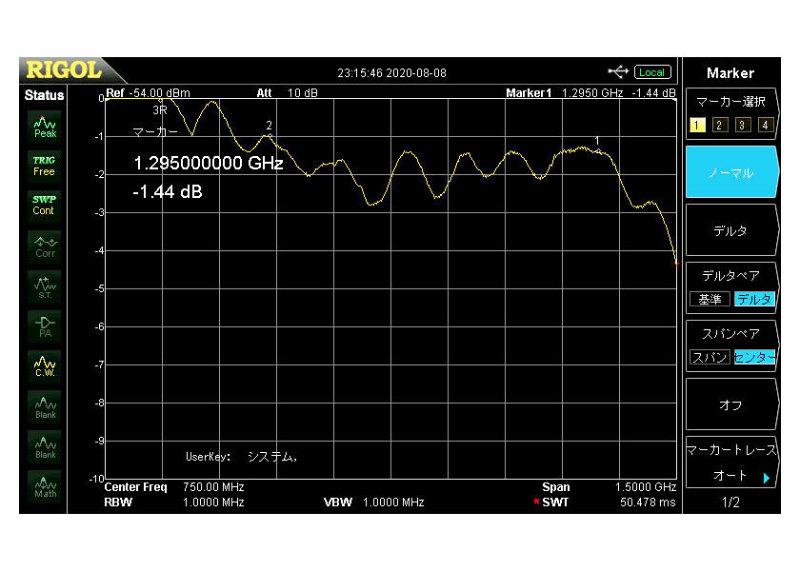Click the C.W. trace status icon

[45, 366]
